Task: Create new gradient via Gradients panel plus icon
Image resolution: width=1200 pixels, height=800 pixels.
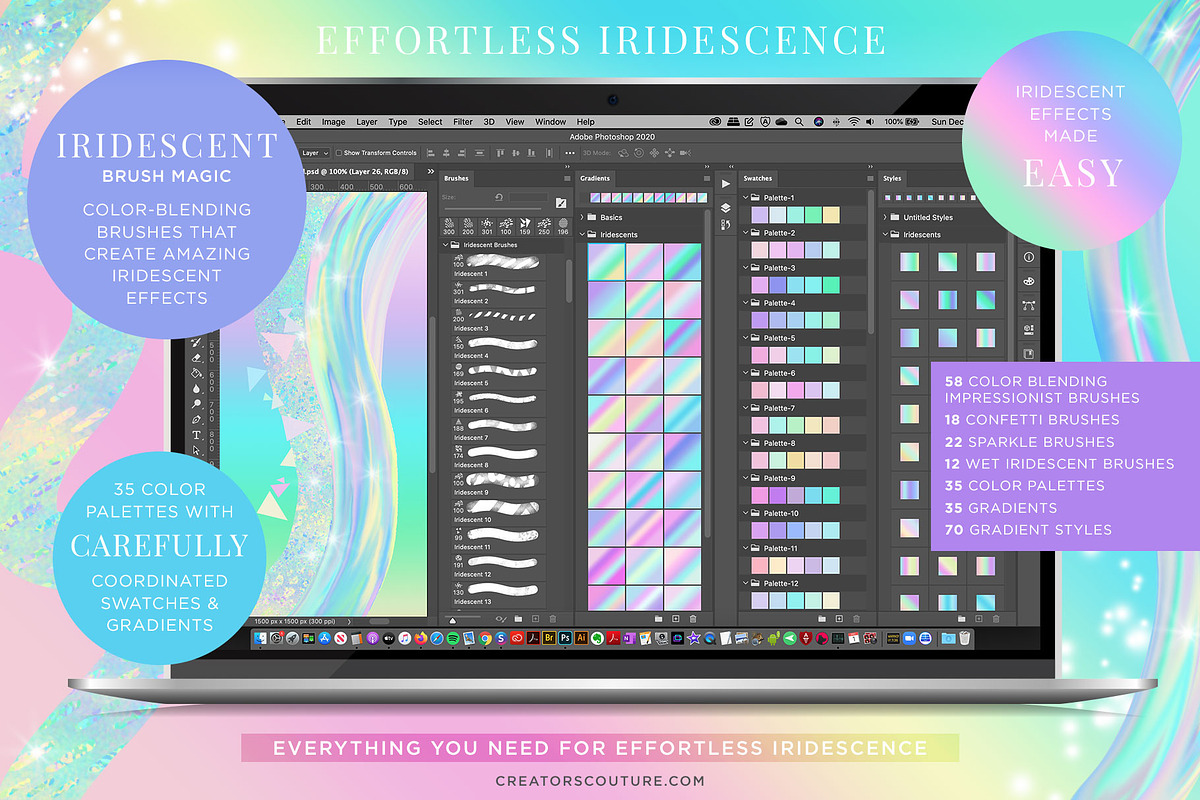Action: (x=675, y=620)
